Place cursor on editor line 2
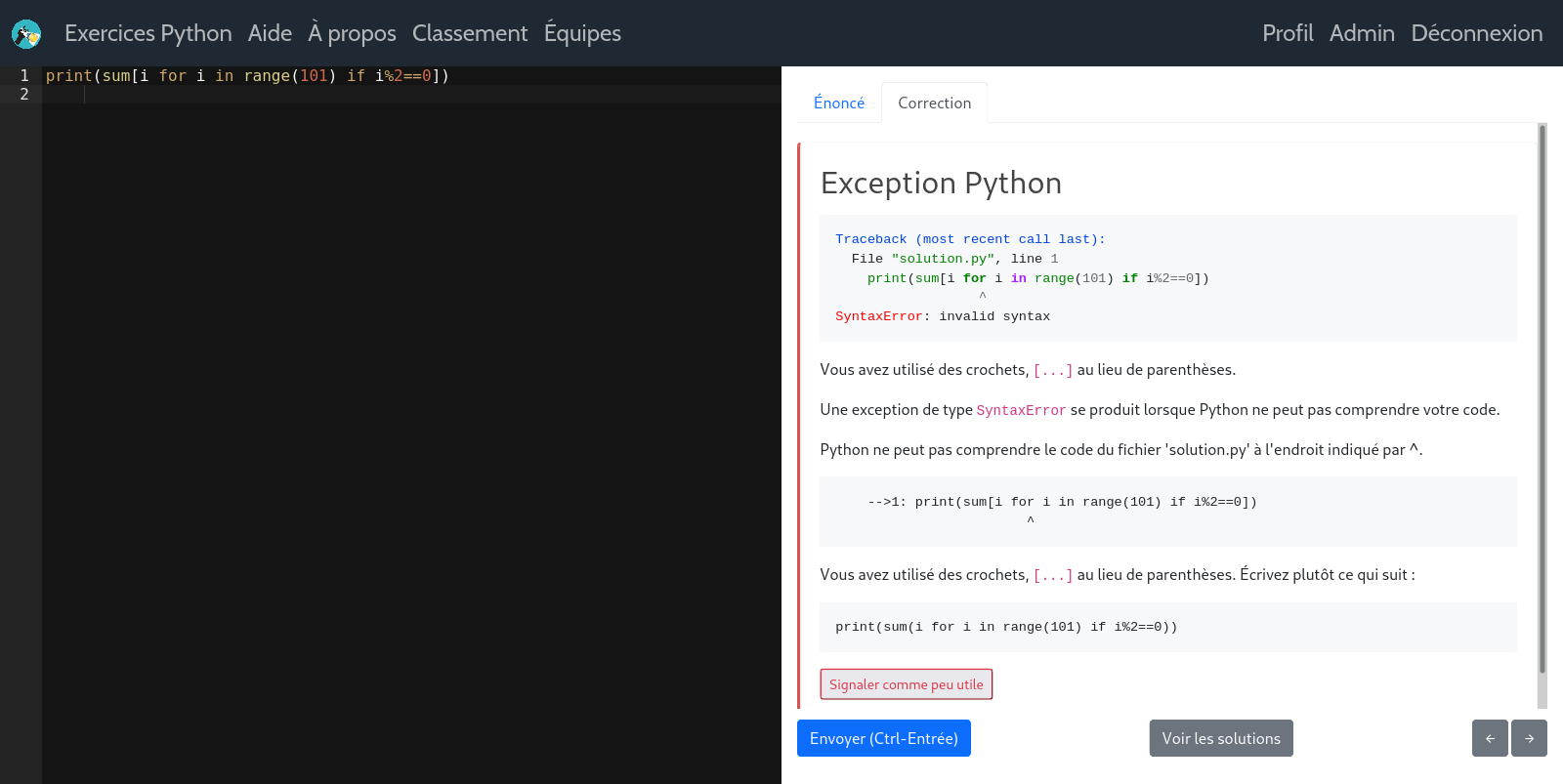This screenshot has width=1563, height=784. 410,95
